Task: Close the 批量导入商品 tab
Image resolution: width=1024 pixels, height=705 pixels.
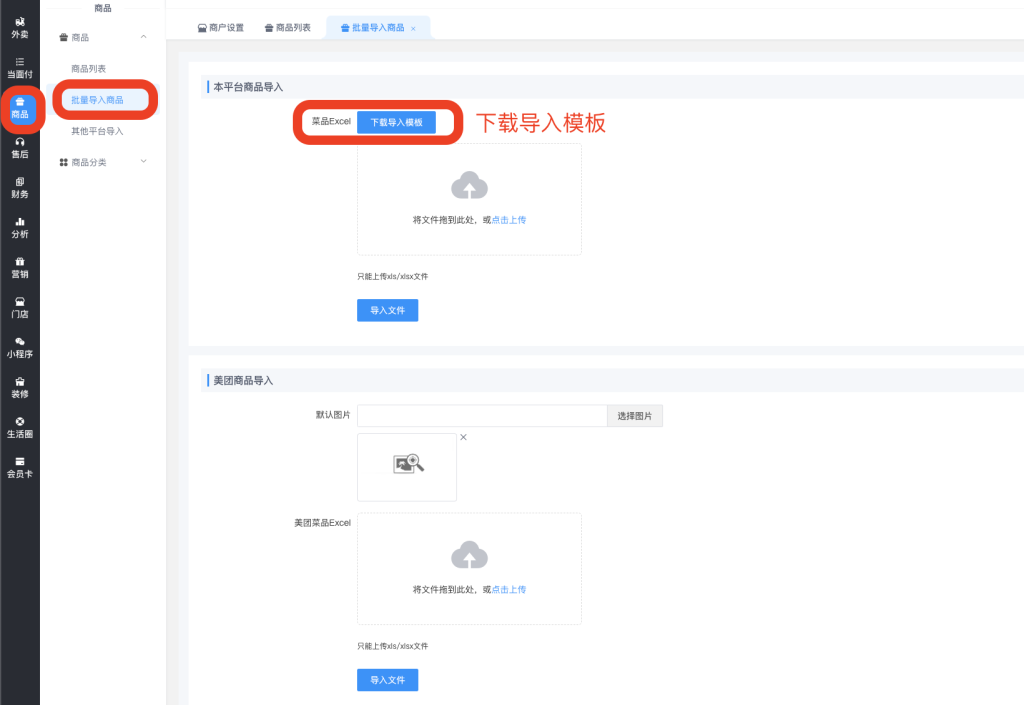Action: pos(413,29)
